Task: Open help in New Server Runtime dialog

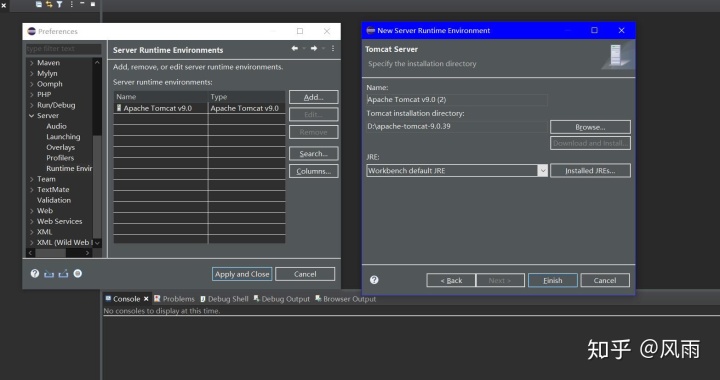Action: coord(374,280)
